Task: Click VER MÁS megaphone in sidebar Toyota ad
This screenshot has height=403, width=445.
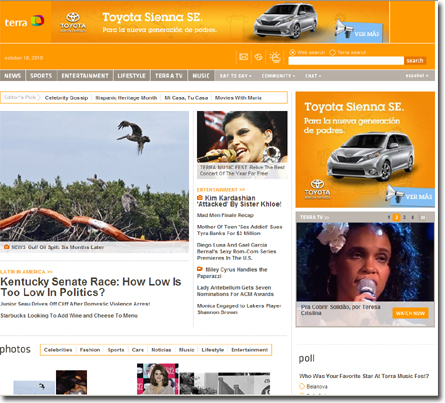Action: [410, 195]
